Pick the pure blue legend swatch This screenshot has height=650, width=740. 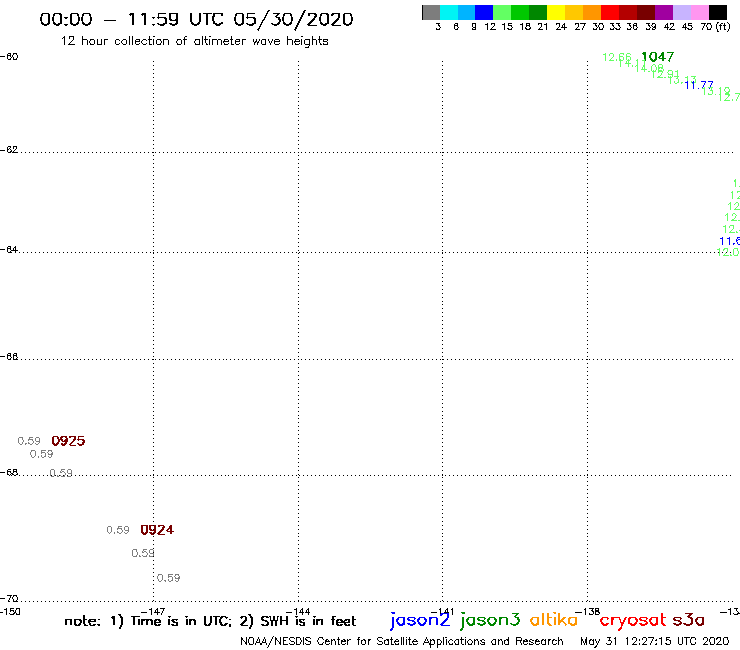pos(484,12)
